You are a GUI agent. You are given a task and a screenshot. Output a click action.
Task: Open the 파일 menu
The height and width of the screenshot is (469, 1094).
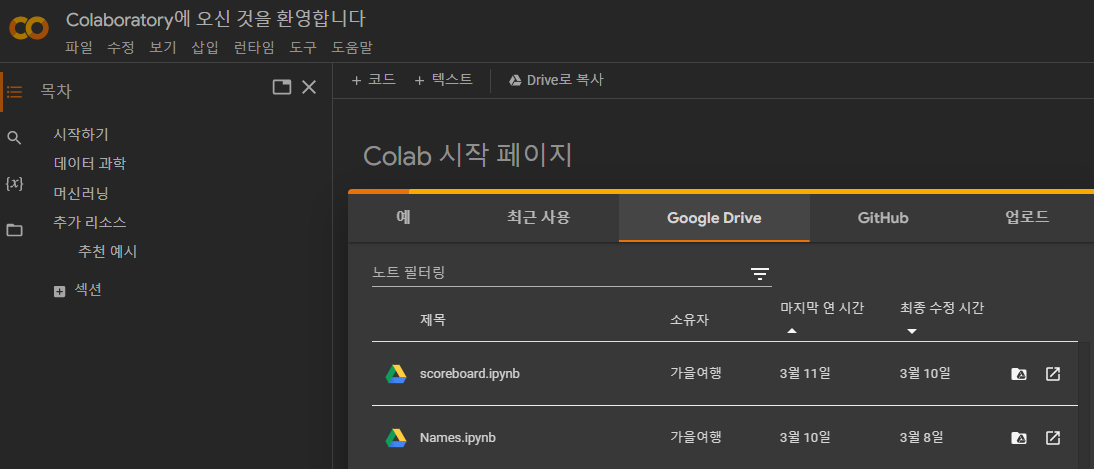79,47
